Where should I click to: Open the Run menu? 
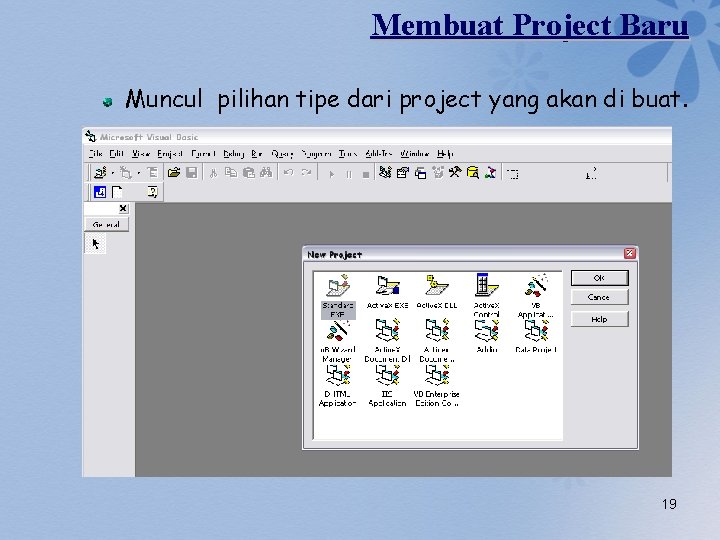(x=257, y=153)
